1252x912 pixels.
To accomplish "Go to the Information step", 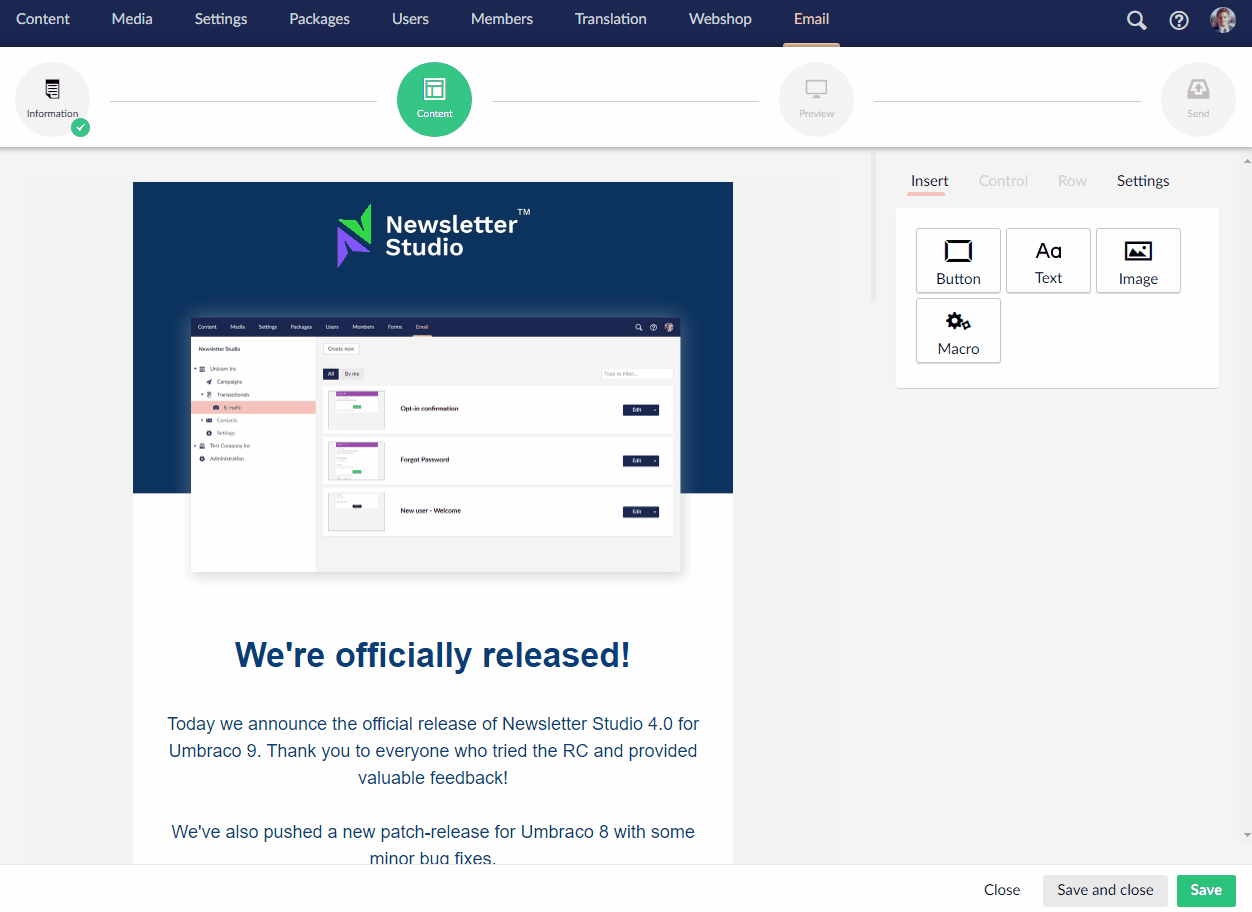I will coord(52,100).
